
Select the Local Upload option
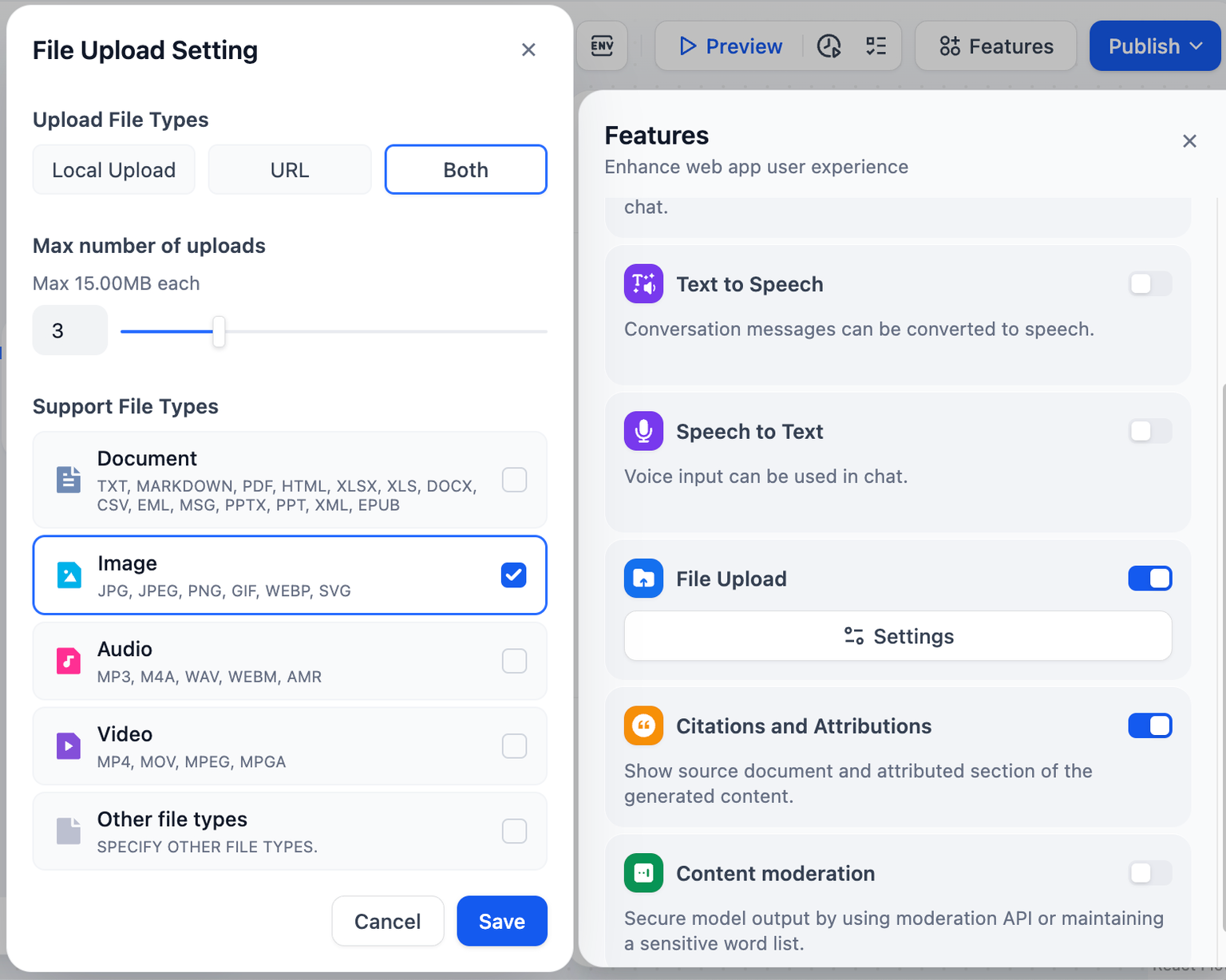click(x=114, y=169)
